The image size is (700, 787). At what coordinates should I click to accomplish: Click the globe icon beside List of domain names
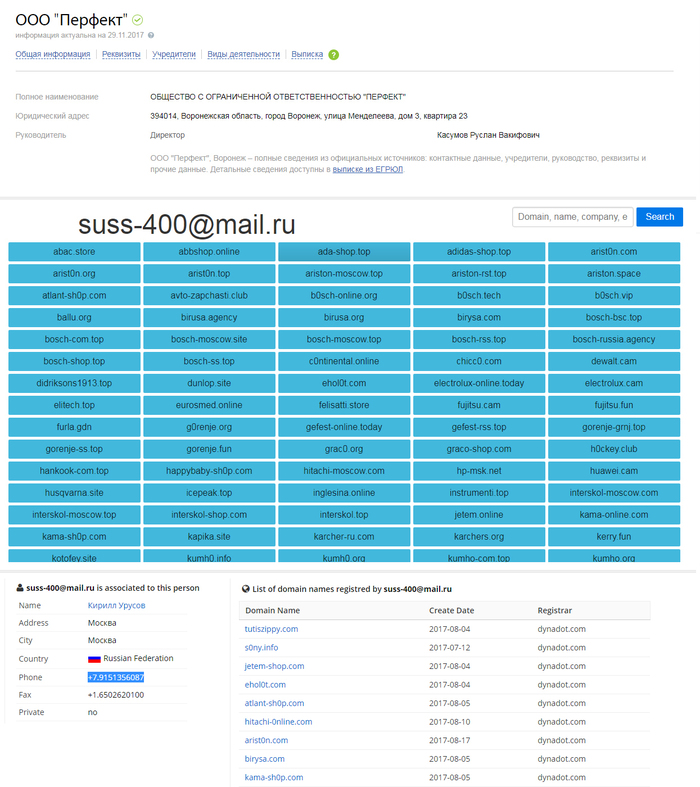(246, 589)
